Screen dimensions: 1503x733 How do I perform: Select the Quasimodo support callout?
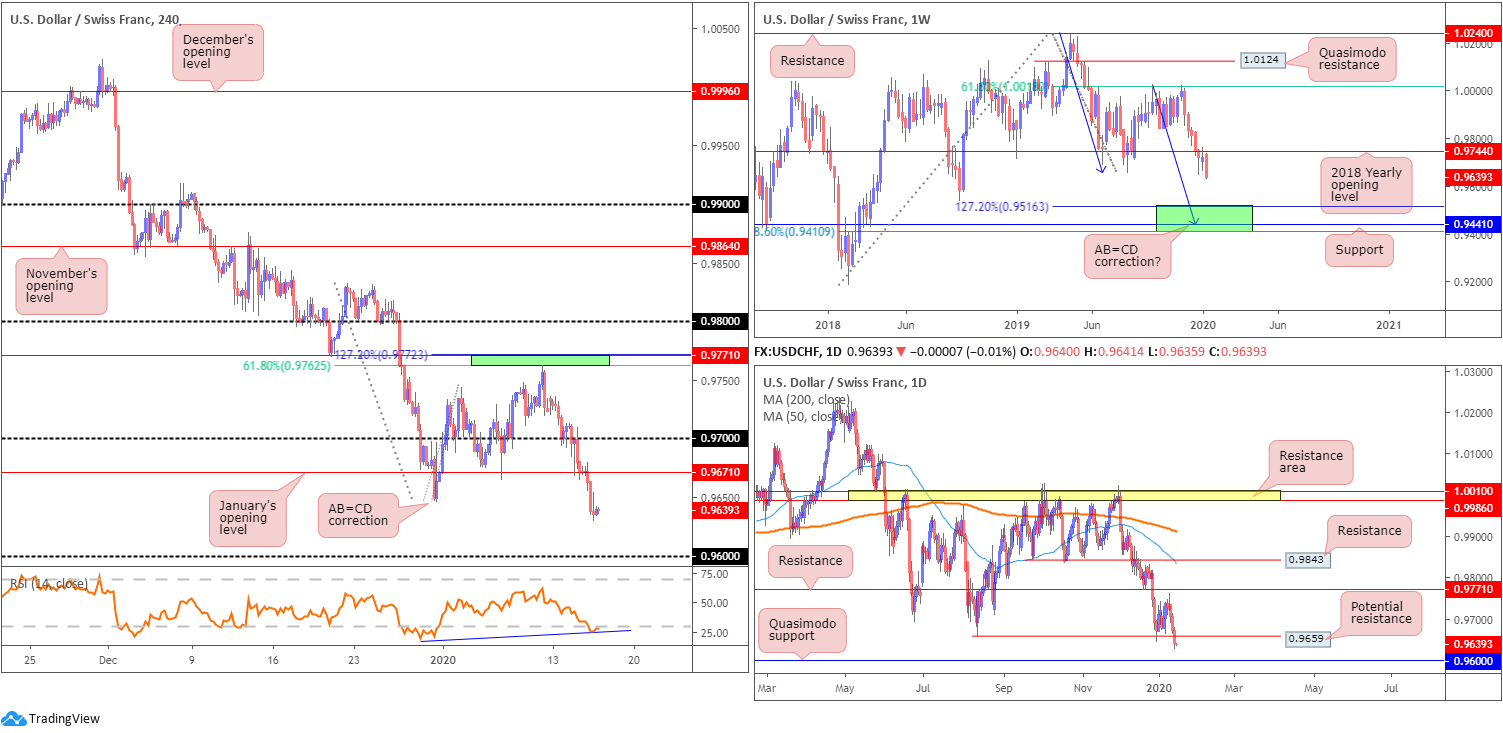point(800,630)
